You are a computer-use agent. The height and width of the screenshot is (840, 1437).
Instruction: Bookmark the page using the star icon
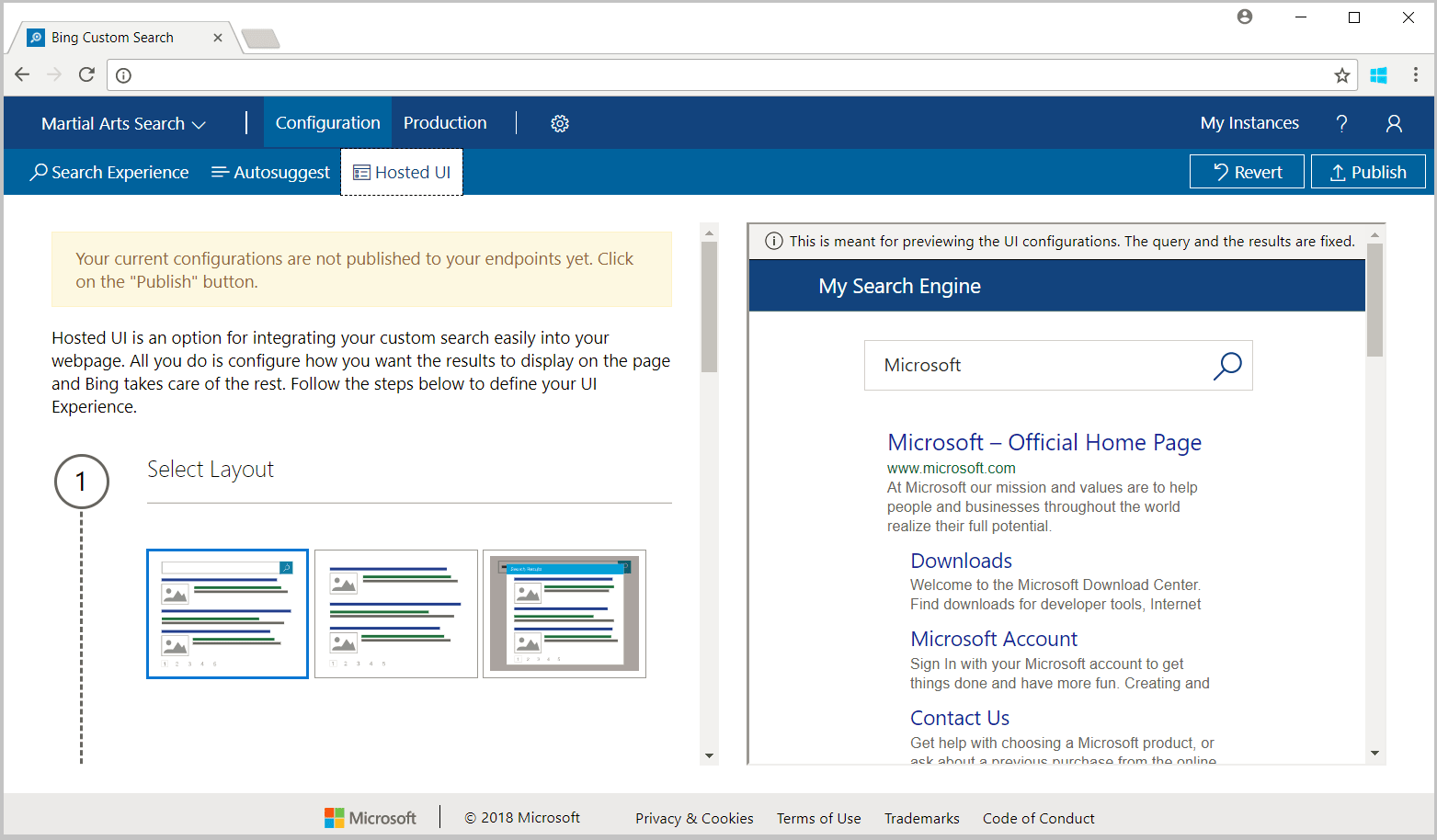1342,74
